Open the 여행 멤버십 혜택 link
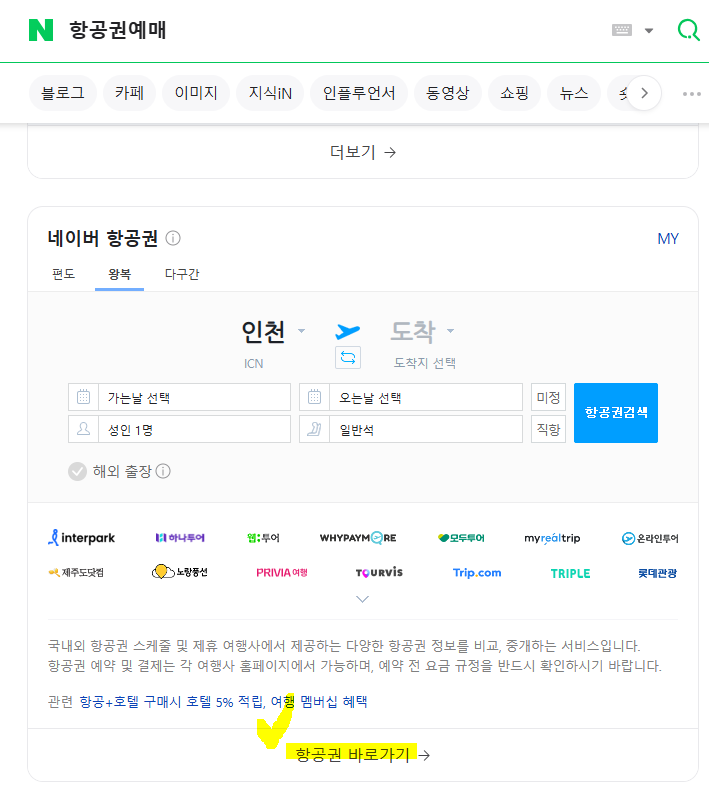The width and height of the screenshot is (709, 794). coord(319,702)
